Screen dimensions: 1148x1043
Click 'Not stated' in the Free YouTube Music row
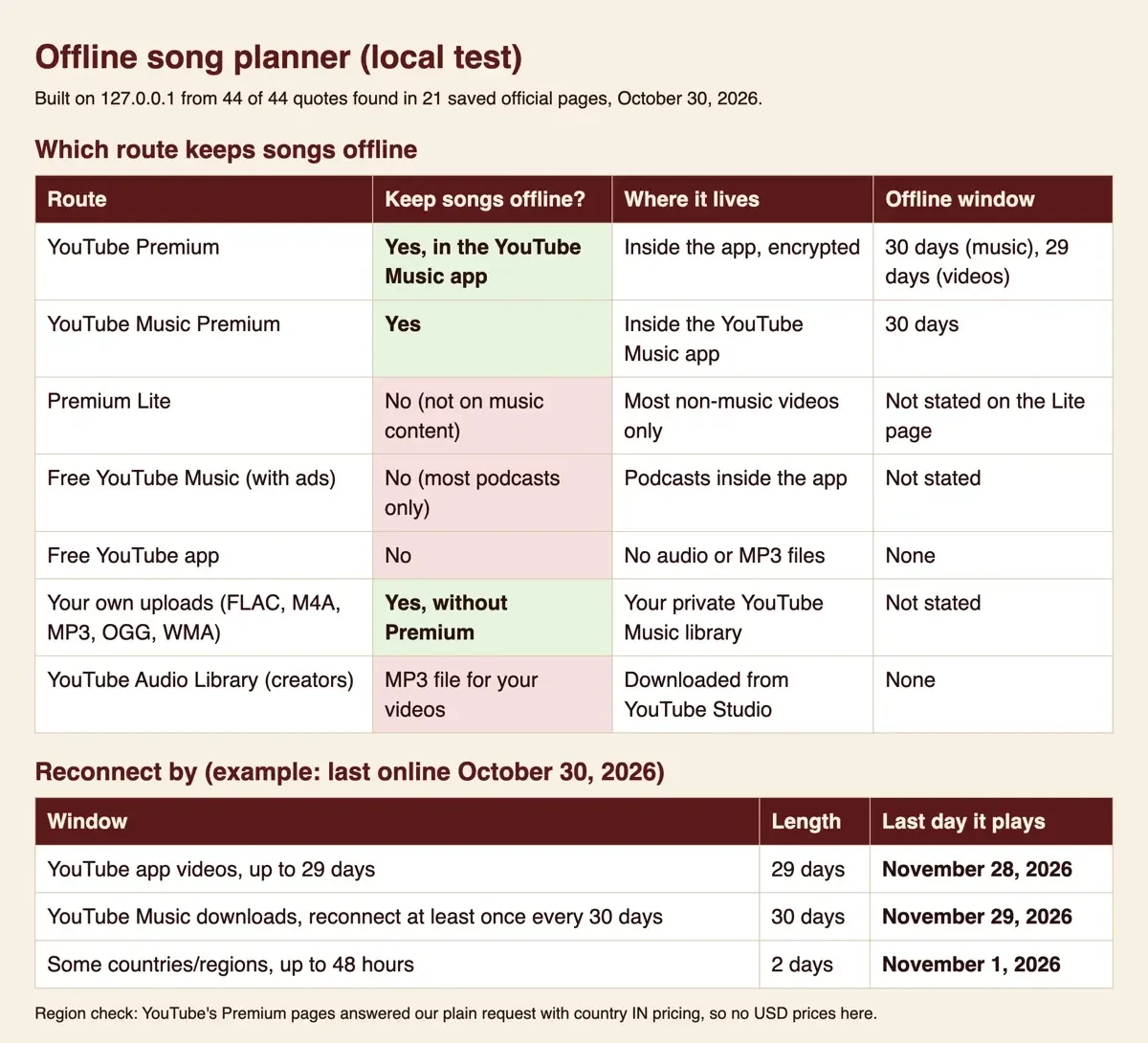993,493
